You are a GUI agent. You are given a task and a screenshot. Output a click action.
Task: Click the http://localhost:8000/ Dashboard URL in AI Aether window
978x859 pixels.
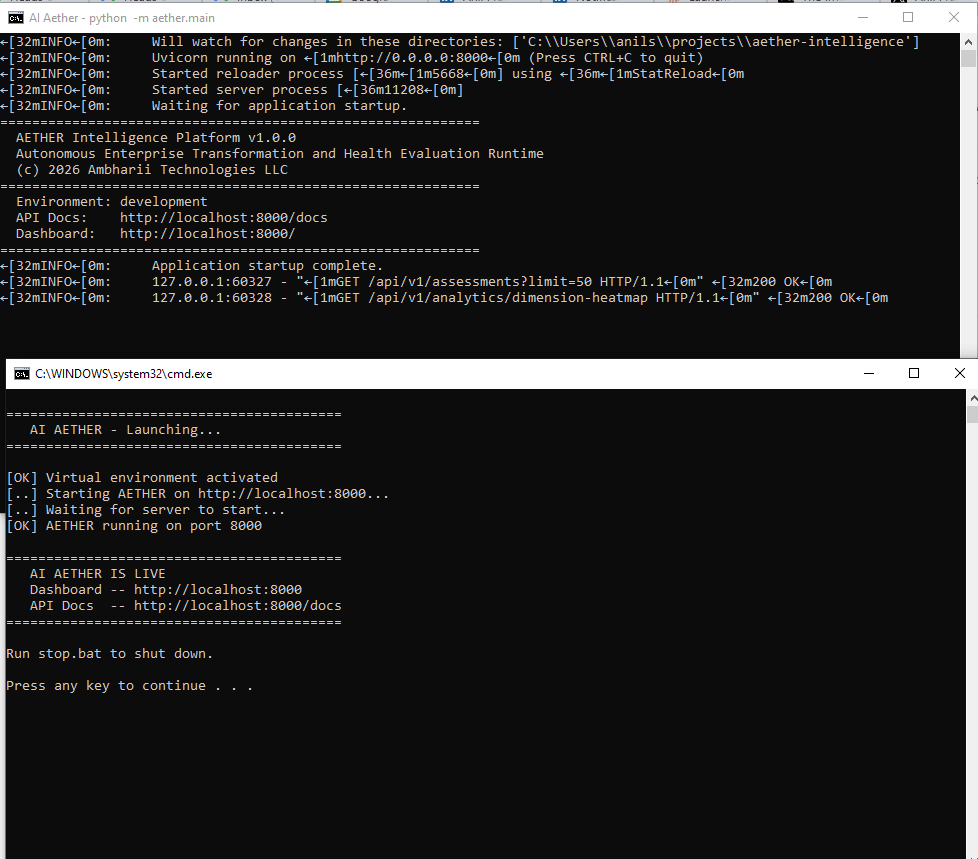point(207,234)
